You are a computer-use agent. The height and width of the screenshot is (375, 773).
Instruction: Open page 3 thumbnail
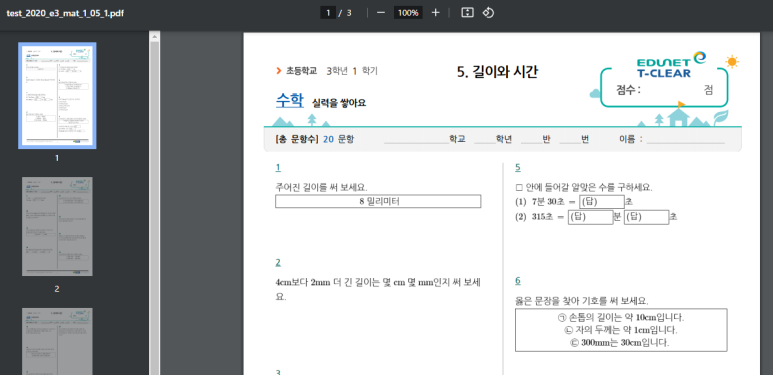(57, 341)
